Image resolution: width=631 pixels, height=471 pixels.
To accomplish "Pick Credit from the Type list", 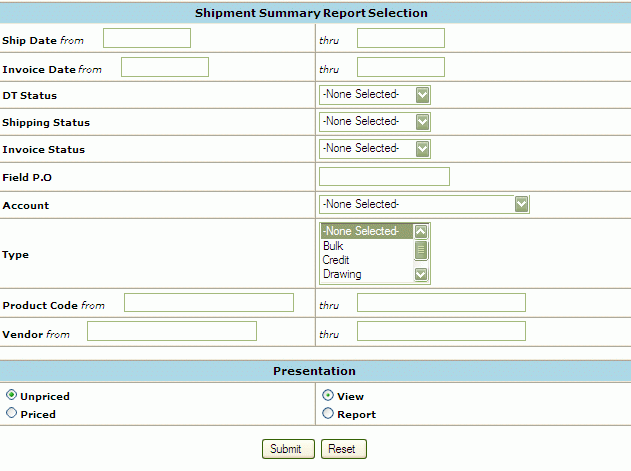I will (x=336, y=260).
